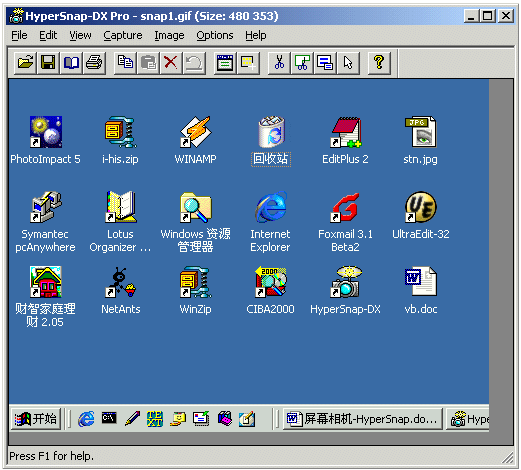The width and height of the screenshot is (521, 470).
Task: Click the capture region toolbar icon
Action: 248,62
